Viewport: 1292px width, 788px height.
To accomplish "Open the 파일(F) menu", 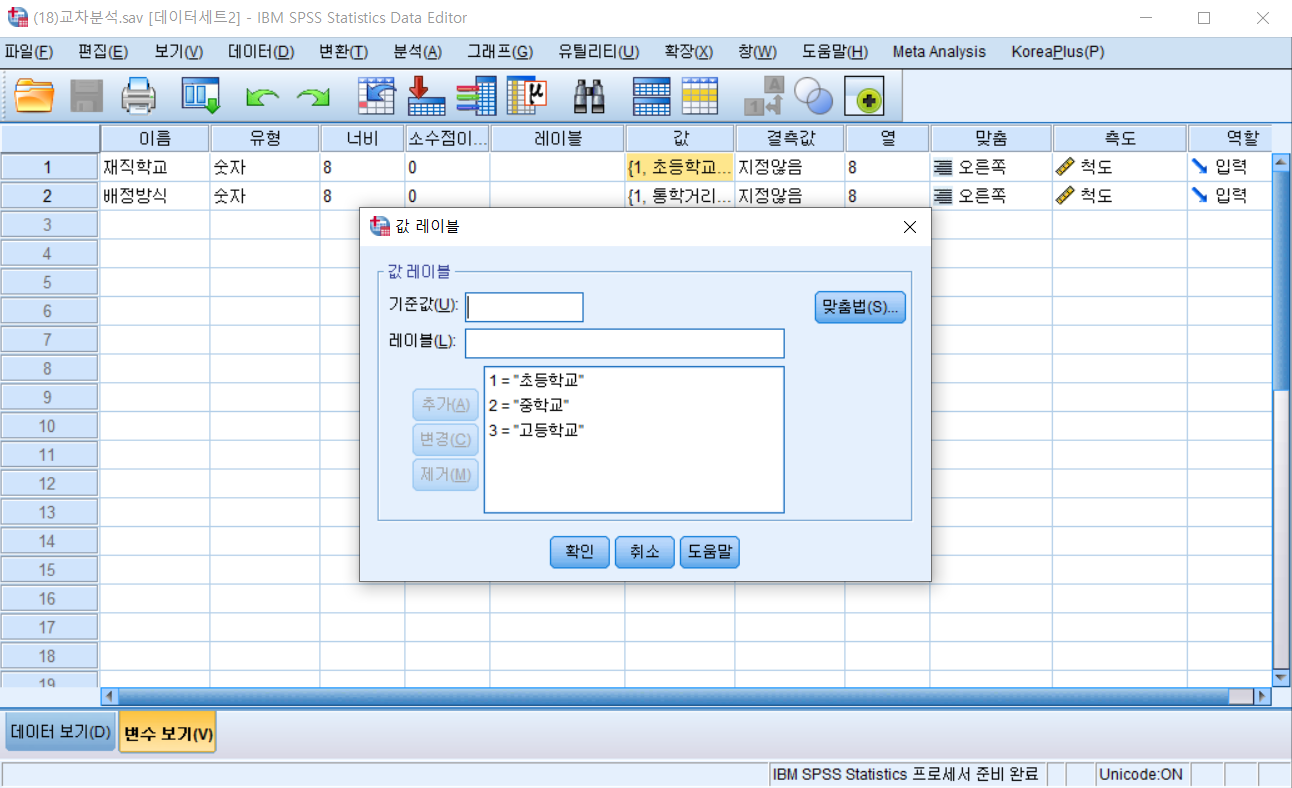I will (29, 52).
